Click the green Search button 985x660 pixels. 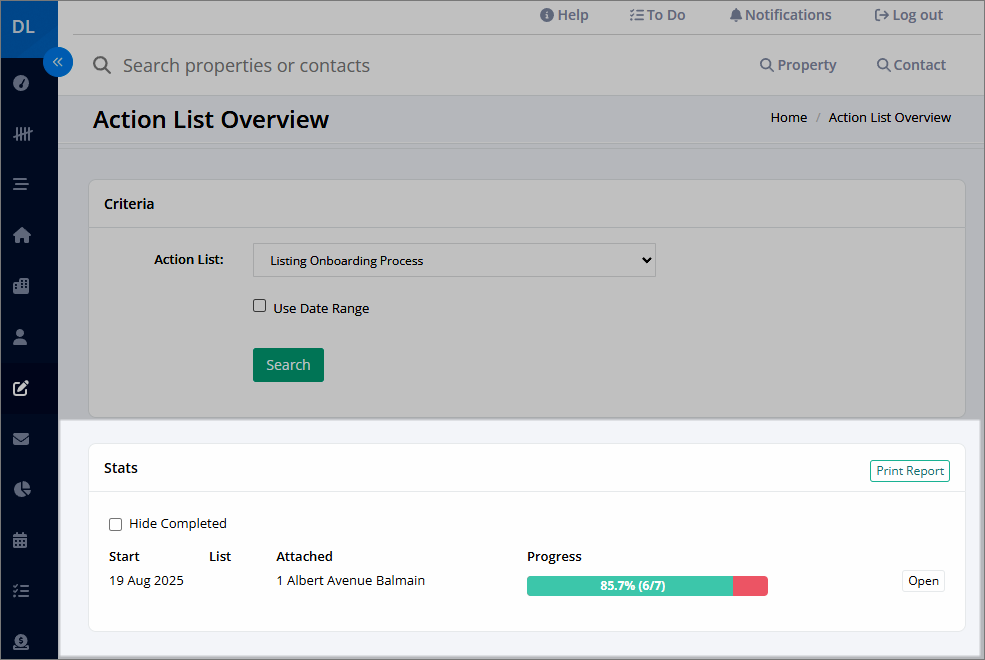[288, 365]
